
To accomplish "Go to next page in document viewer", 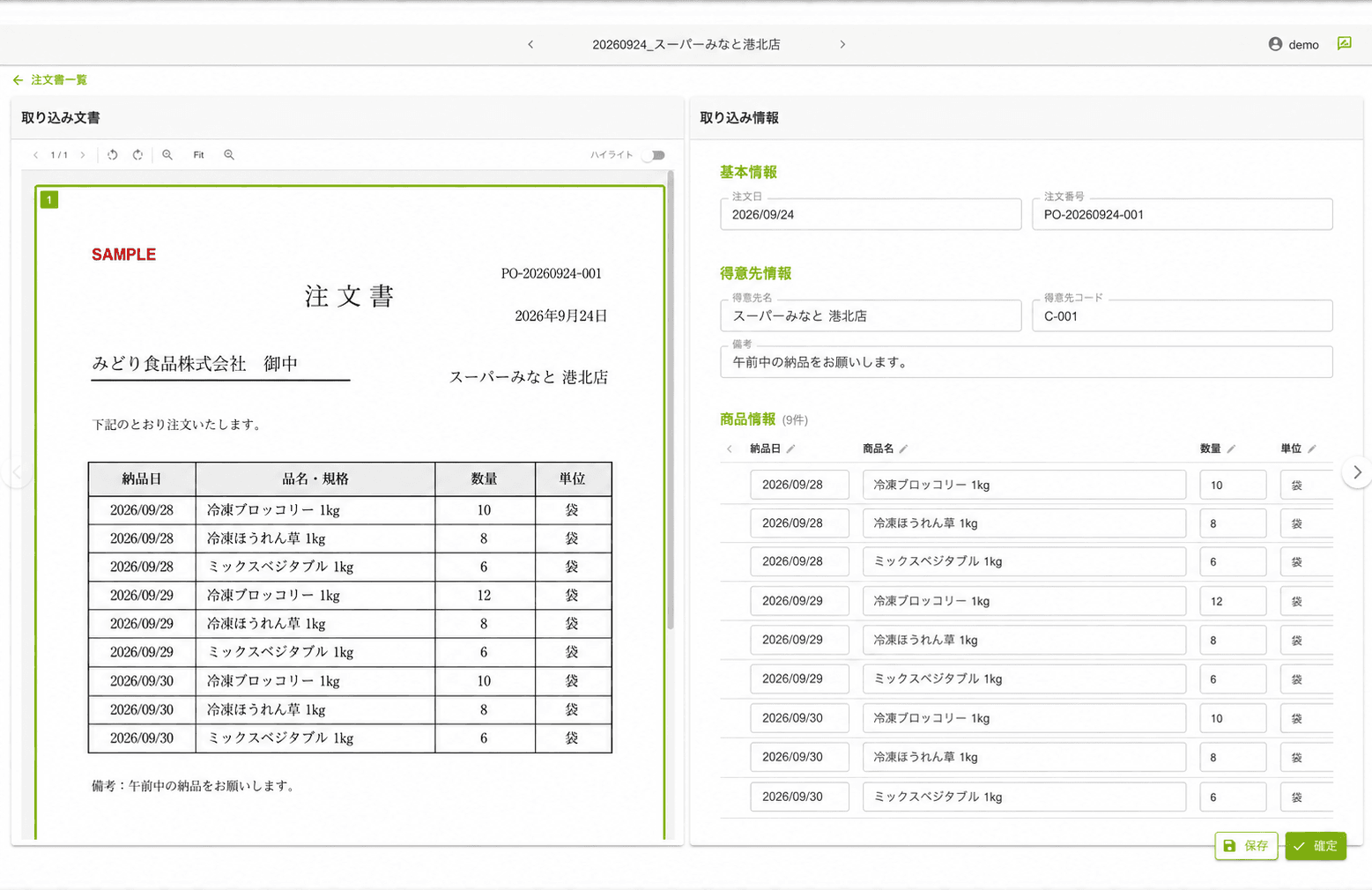I will pyautogui.click(x=83, y=155).
